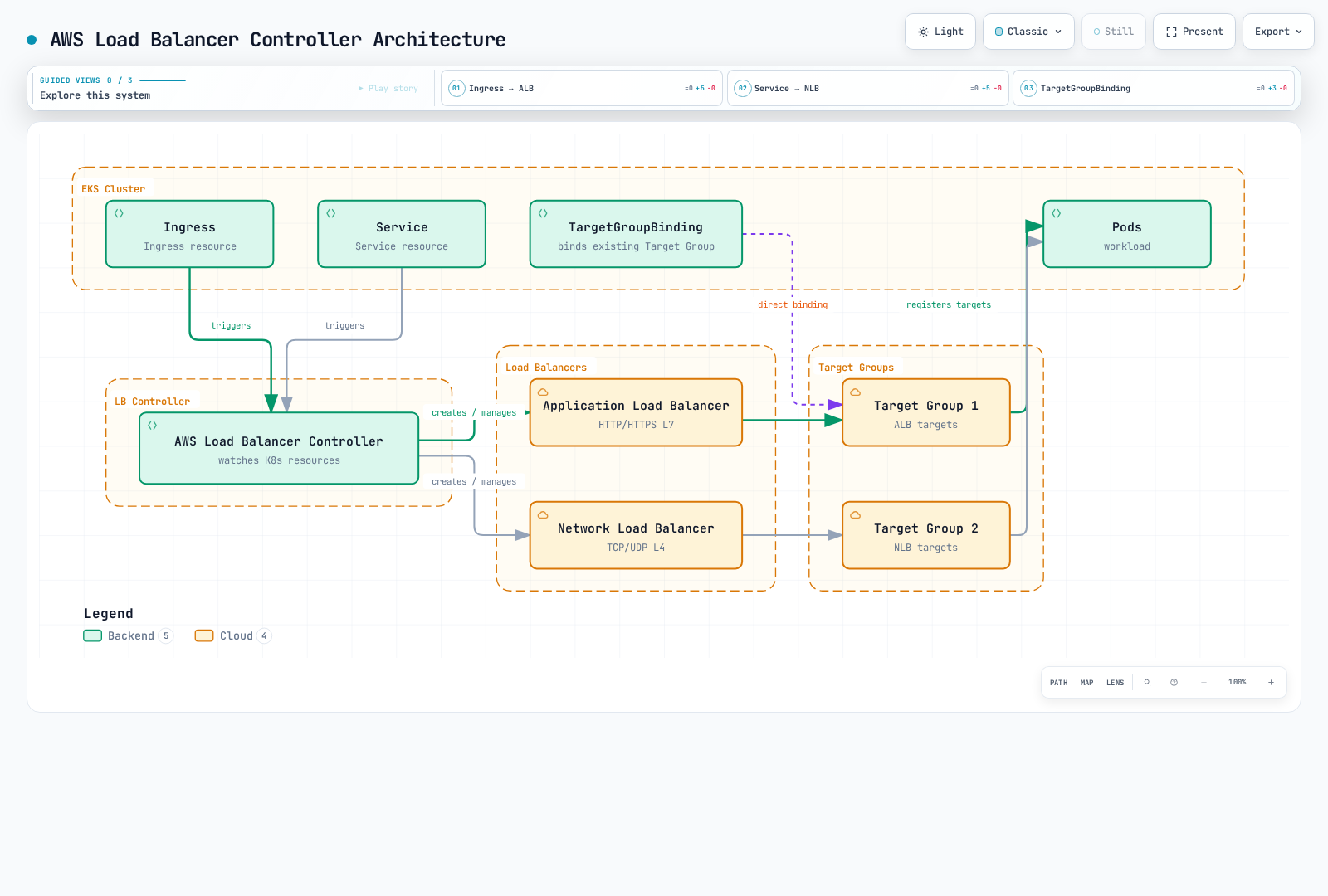The width and height of the screenshot is (1328, 896).
Task: Expand the Export dropdown menu
Action: click(1278, 32)
